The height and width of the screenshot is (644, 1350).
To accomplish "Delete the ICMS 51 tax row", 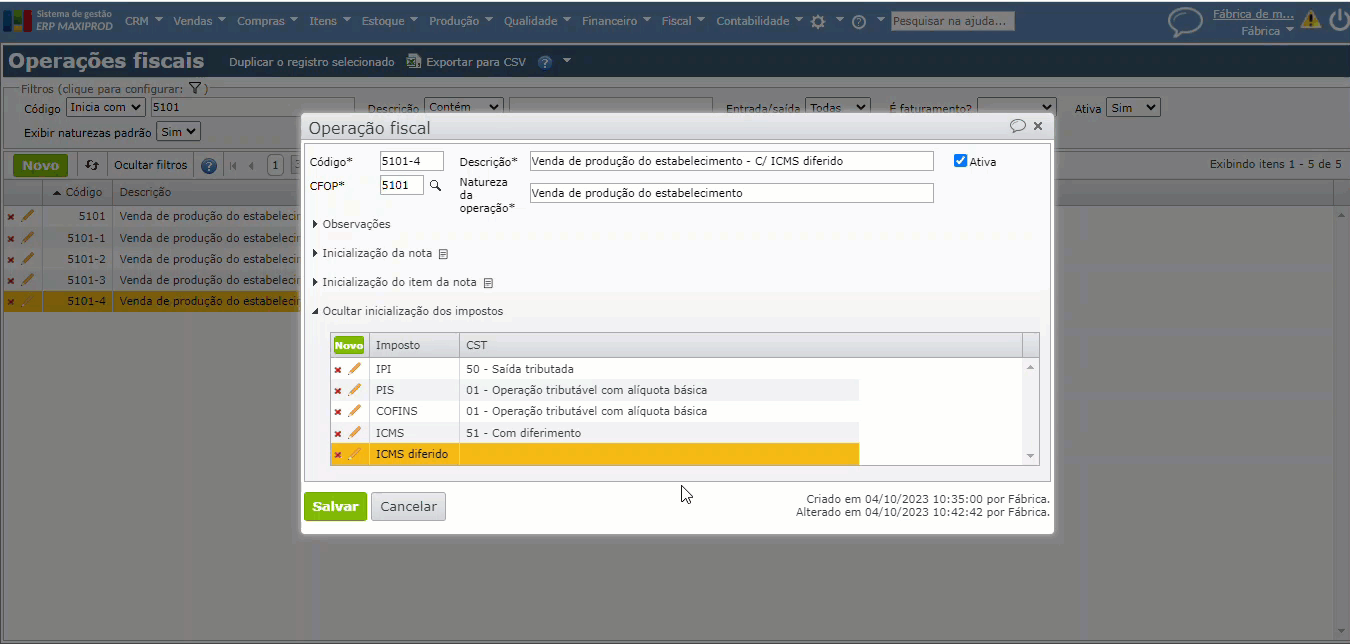I will click(338, 434).
